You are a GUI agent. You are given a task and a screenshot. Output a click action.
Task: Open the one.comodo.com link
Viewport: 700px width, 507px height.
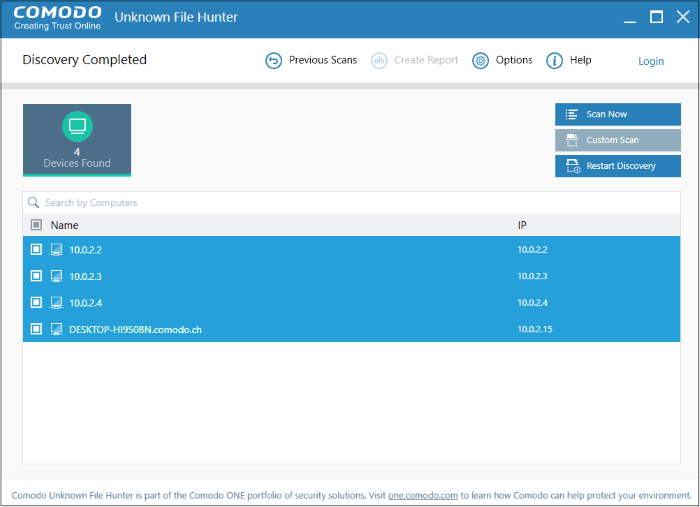click(x=423, y=495)
